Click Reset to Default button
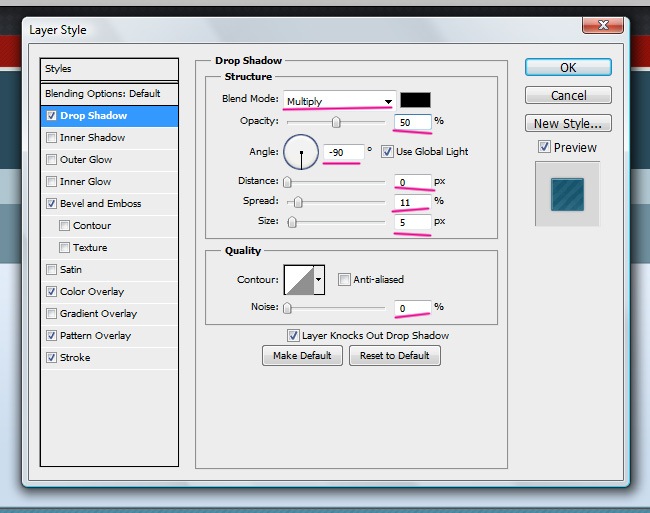The height and width of the screenshot is (513, 650). (x=394, y=356)
